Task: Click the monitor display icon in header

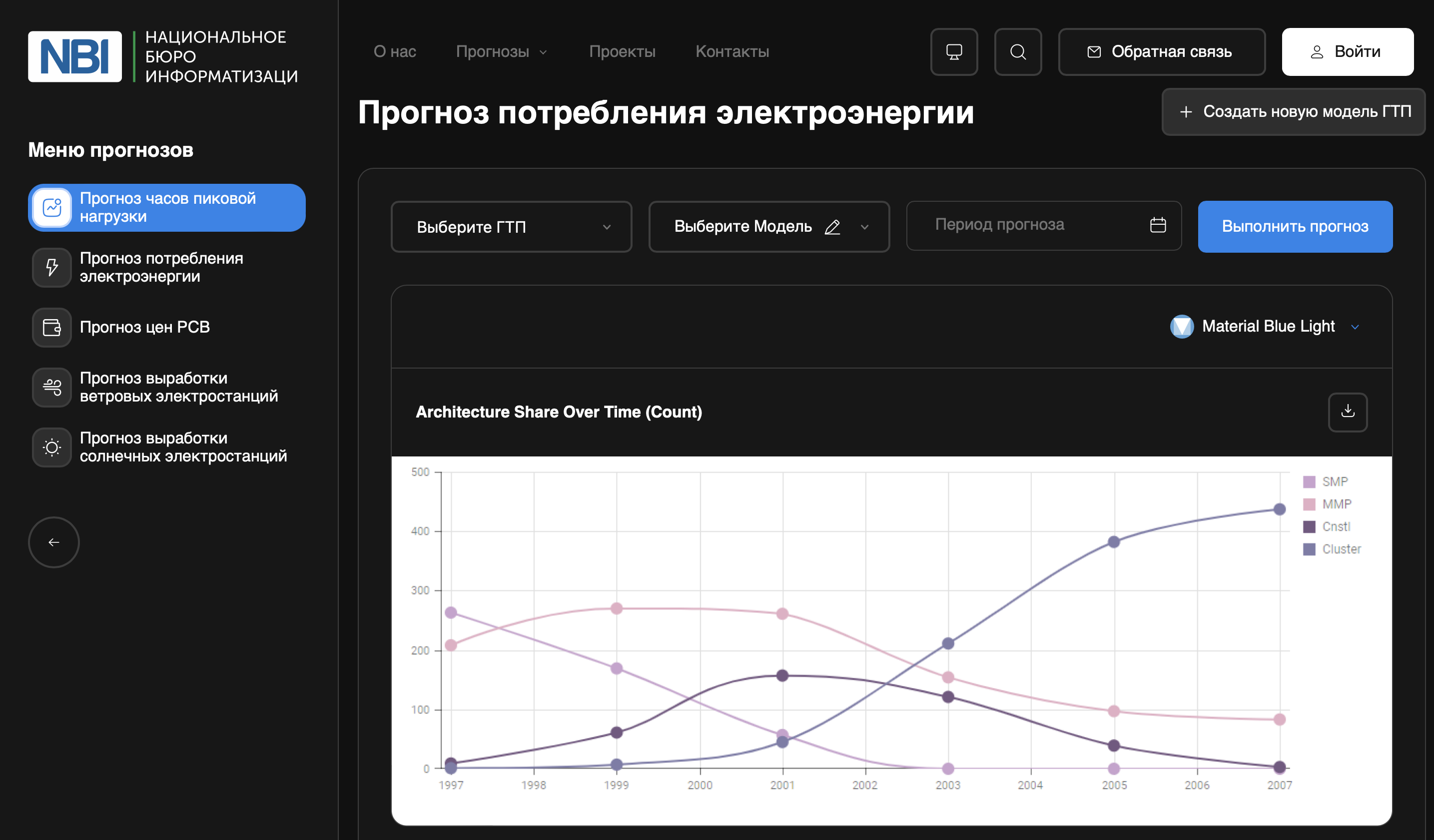Action: pyautogui.click(x=954, y=52)
